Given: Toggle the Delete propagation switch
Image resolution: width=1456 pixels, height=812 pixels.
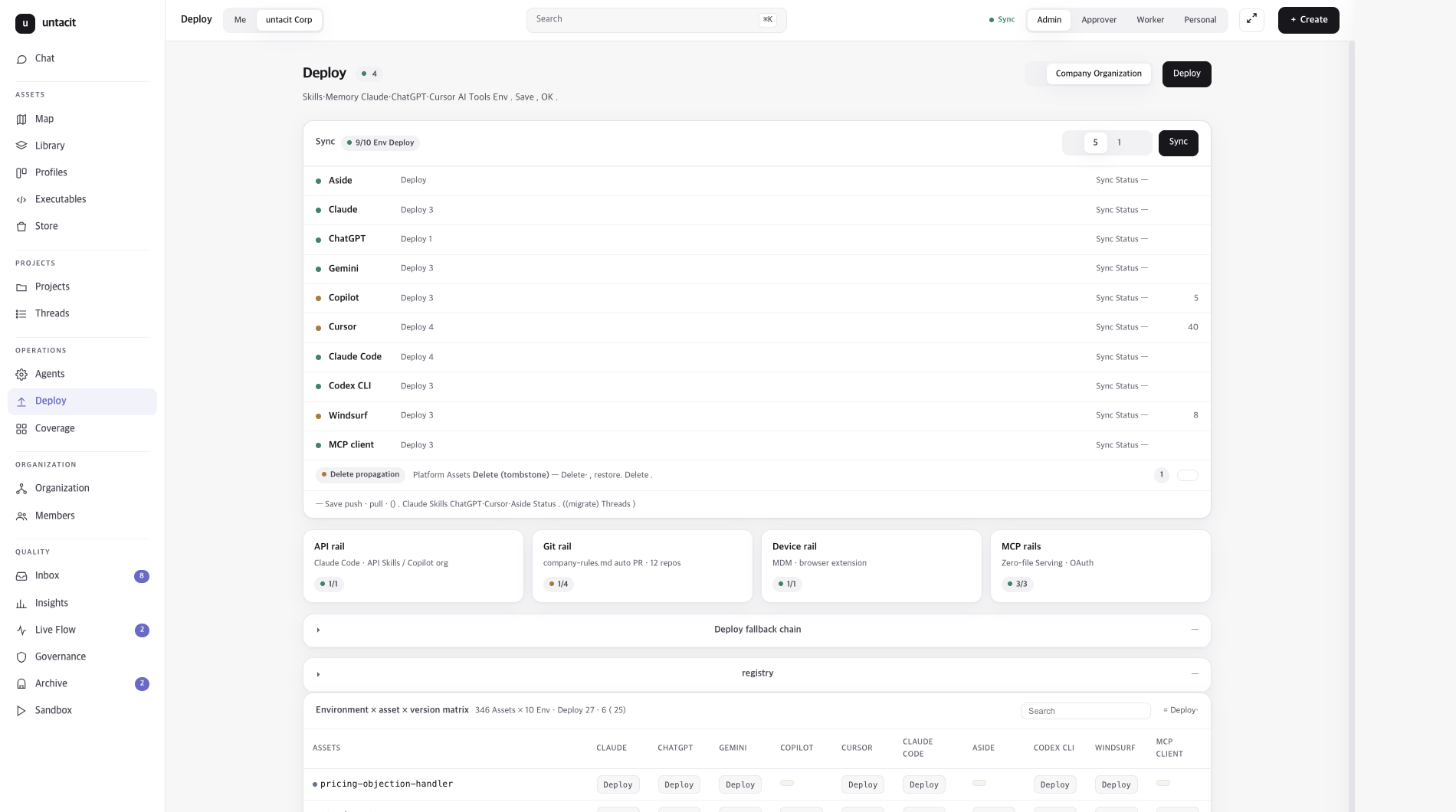Looking at the screenshot, I should [x=1187, y=475].
